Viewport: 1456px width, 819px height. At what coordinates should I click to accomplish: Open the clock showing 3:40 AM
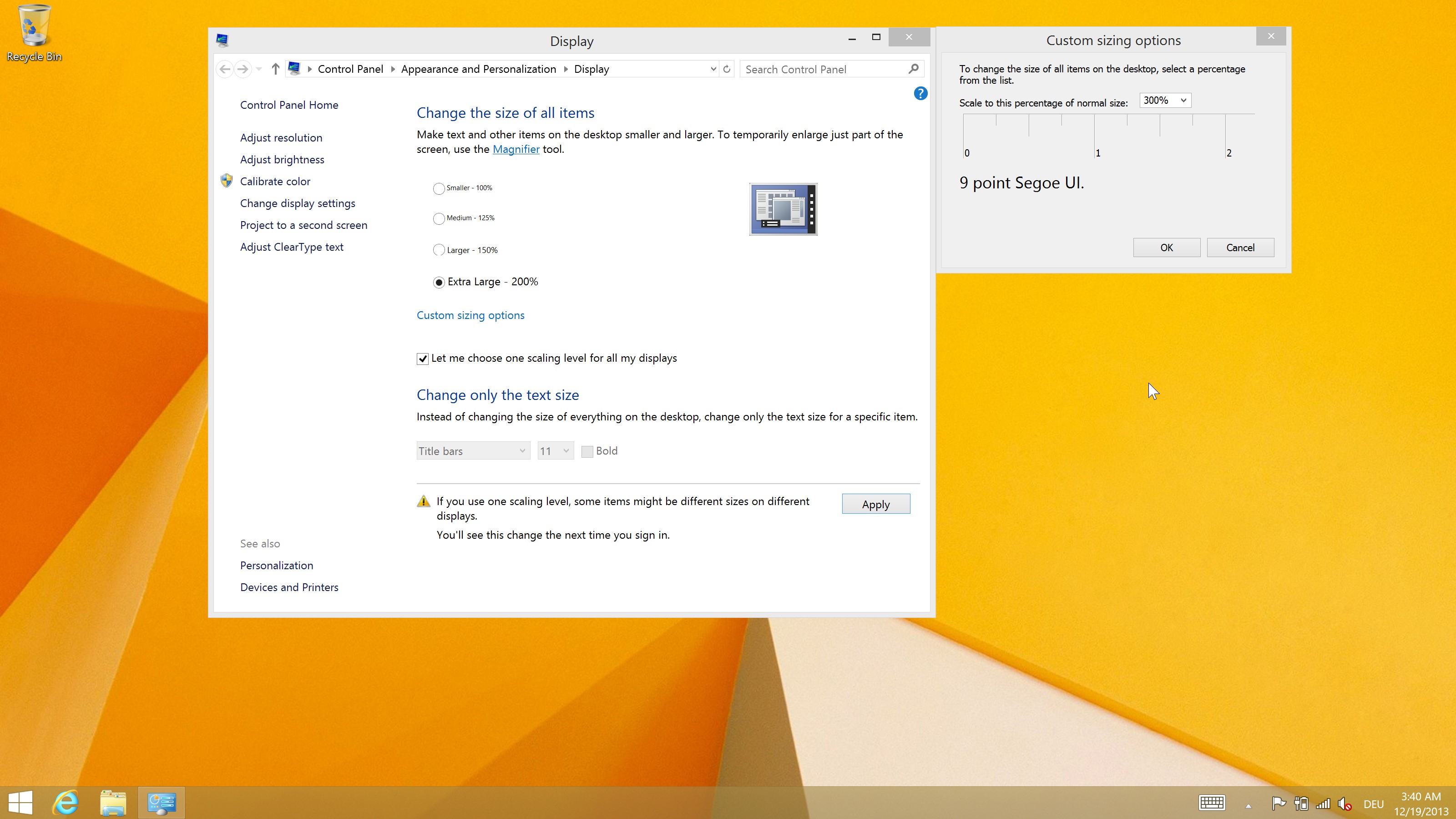[x=1421, y=804]
